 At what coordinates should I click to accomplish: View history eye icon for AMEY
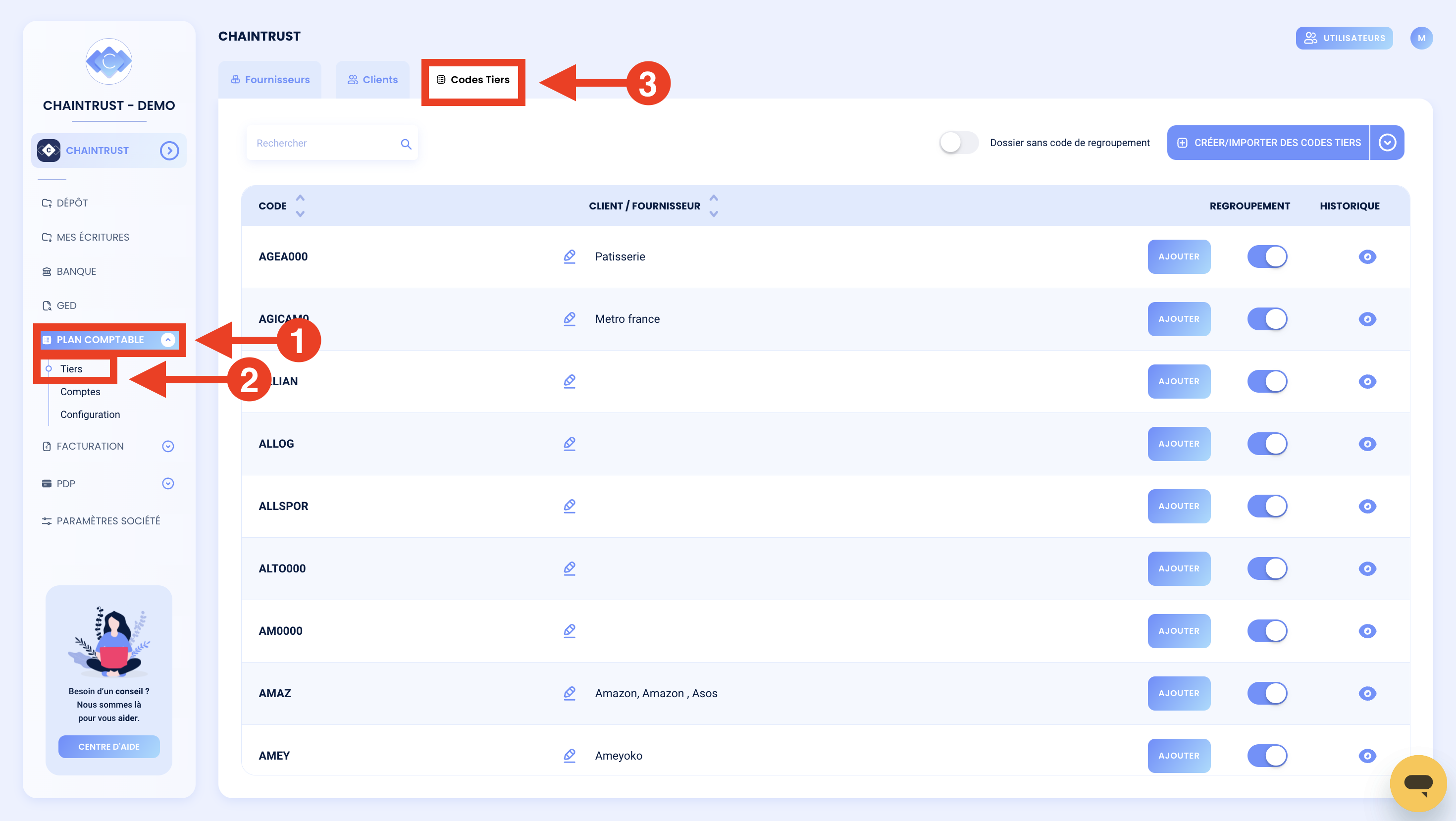pyautogui.click(x=1367, y=756)
